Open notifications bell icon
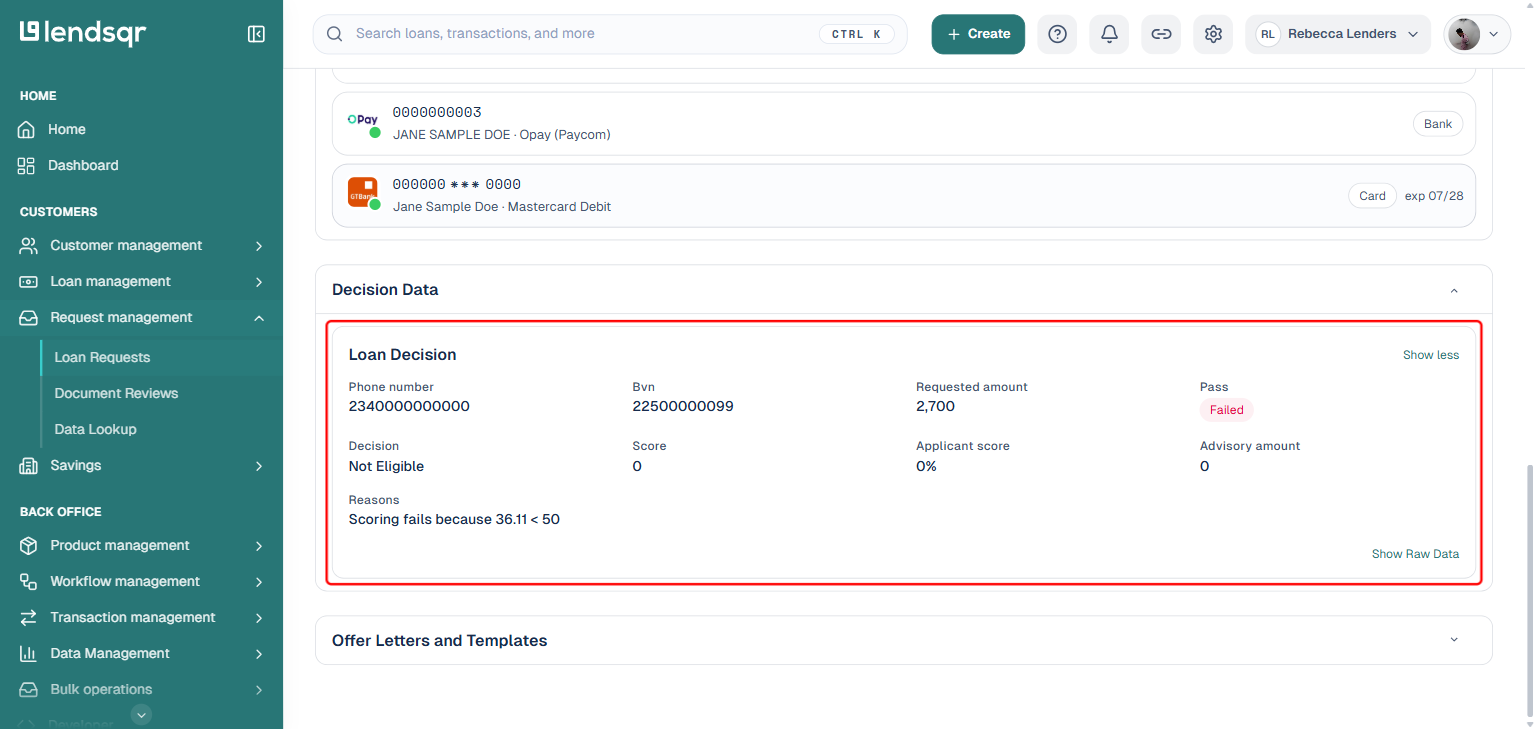 pos(1109,34)
